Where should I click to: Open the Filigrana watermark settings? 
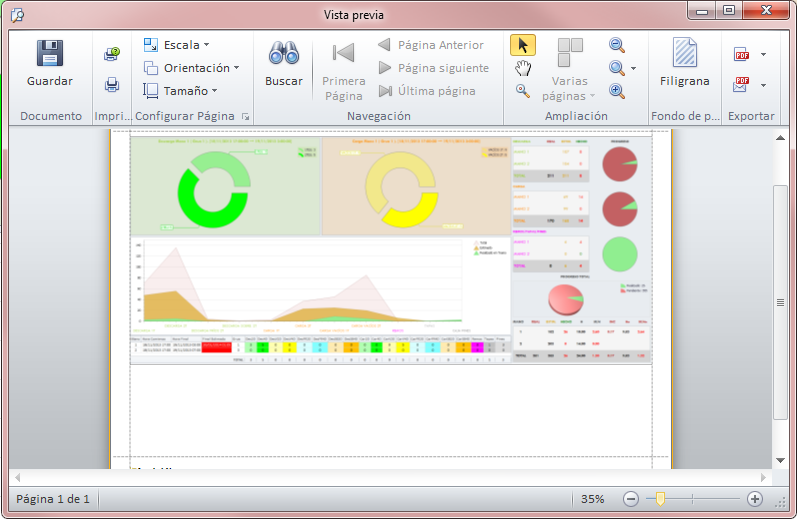pyautogui.click(x=685, y=62)
